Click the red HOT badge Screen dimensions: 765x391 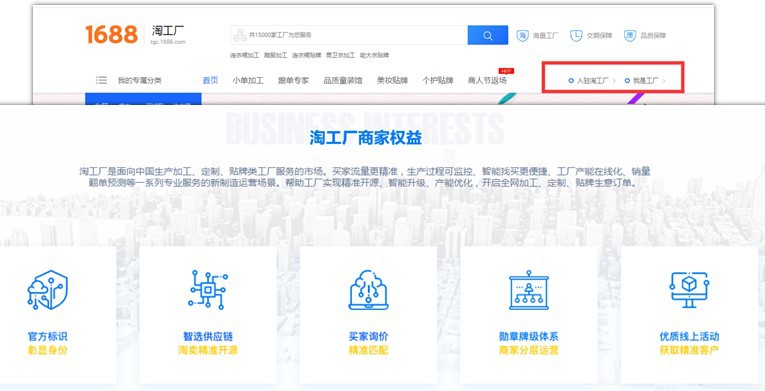click(506, 71)
